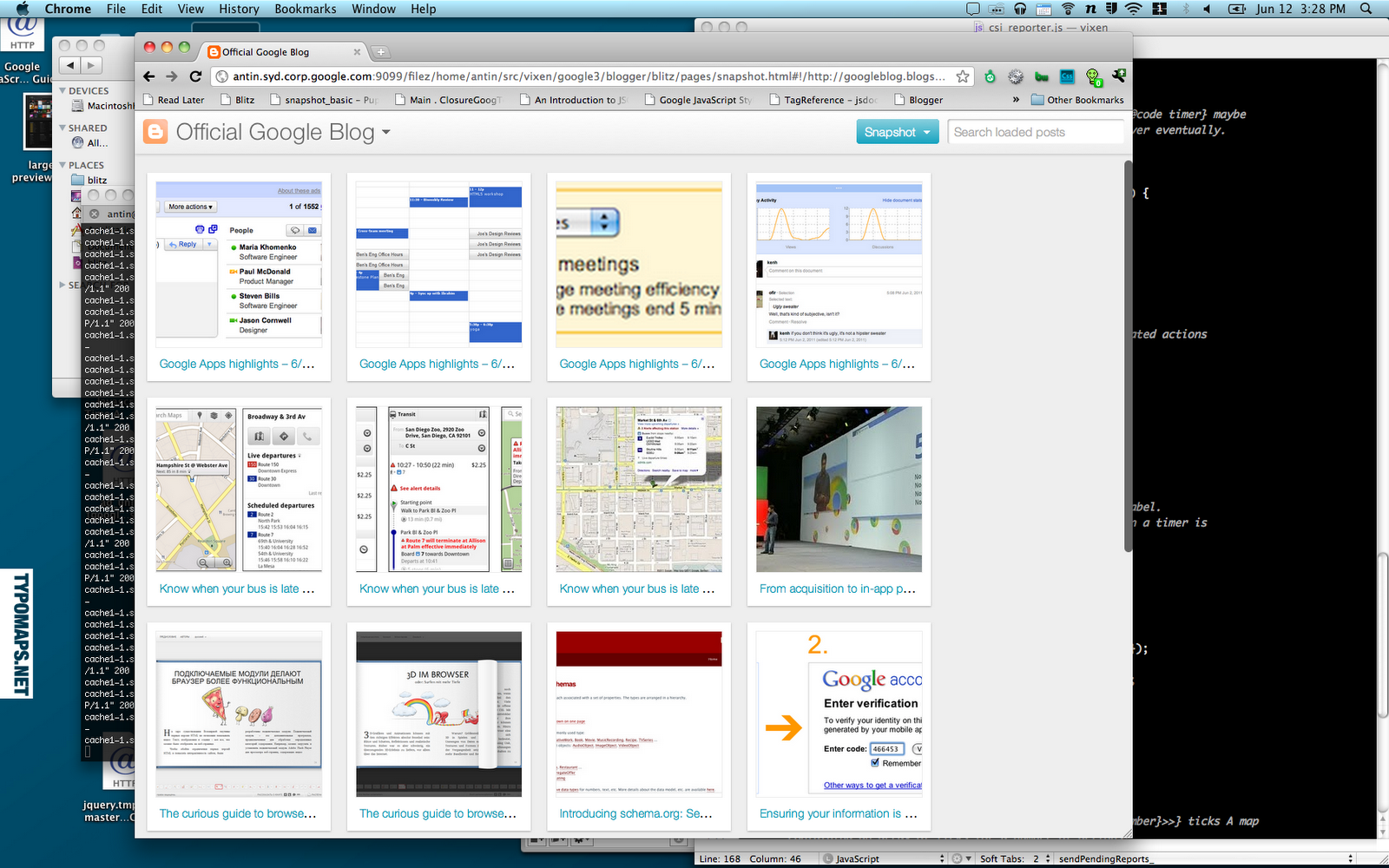
Task: Open the Google account verification thumbnail
Action: pyautogui.click(x=839, y=714)
